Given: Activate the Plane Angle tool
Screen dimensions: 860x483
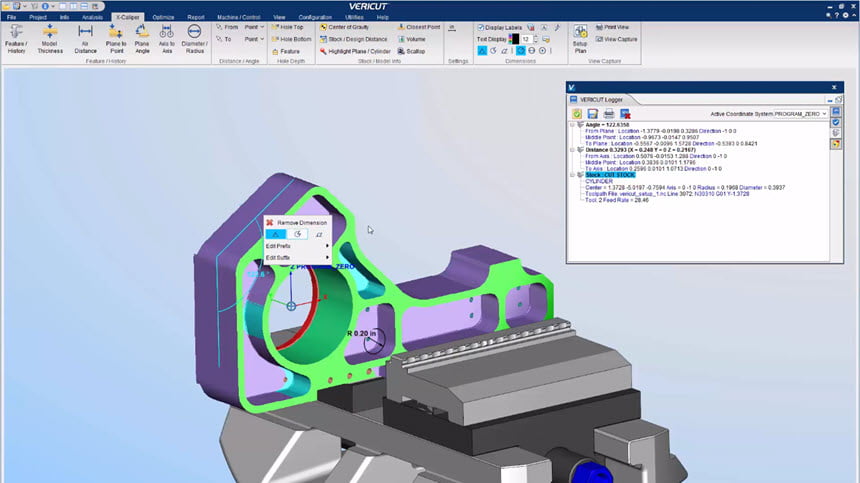Looking at the screenshot, I should 142,39.
